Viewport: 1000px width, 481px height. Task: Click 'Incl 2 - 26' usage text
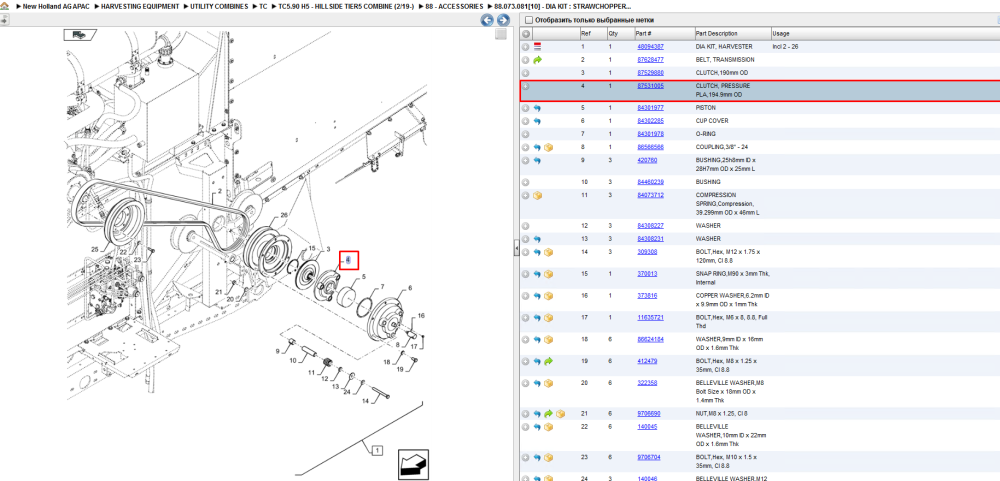point(785,47)
